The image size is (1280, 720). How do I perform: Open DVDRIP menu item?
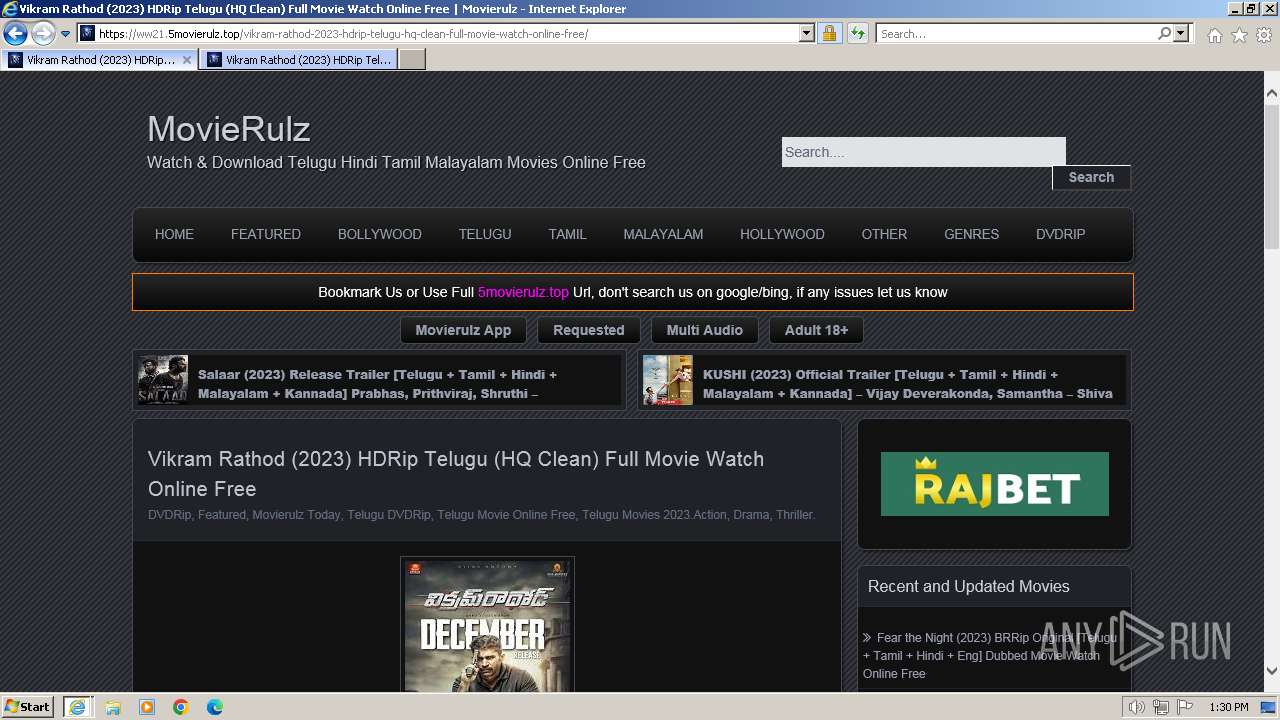pos(1060,234)
